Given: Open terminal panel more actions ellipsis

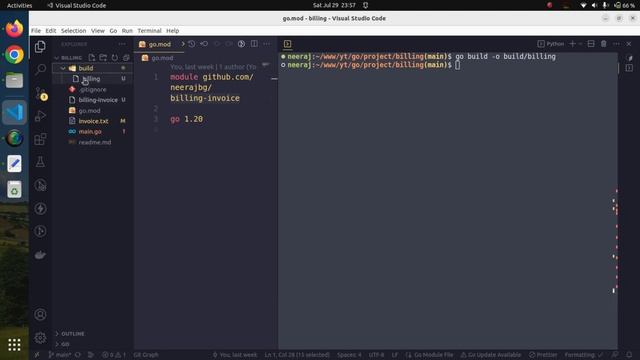Looking at the screenshot, I should coord(616,44).
